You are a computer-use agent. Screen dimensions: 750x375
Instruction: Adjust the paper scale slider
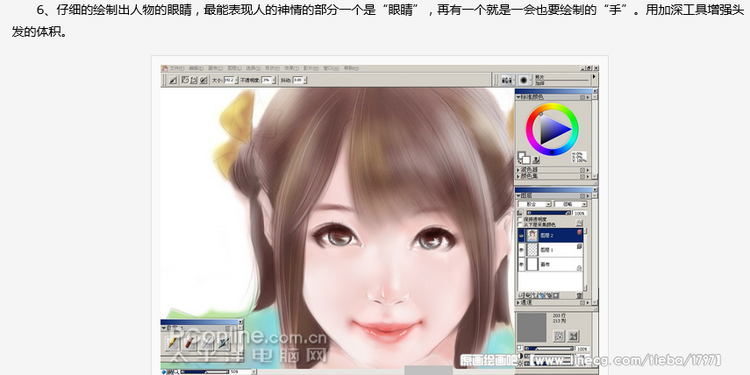[549, 349]
